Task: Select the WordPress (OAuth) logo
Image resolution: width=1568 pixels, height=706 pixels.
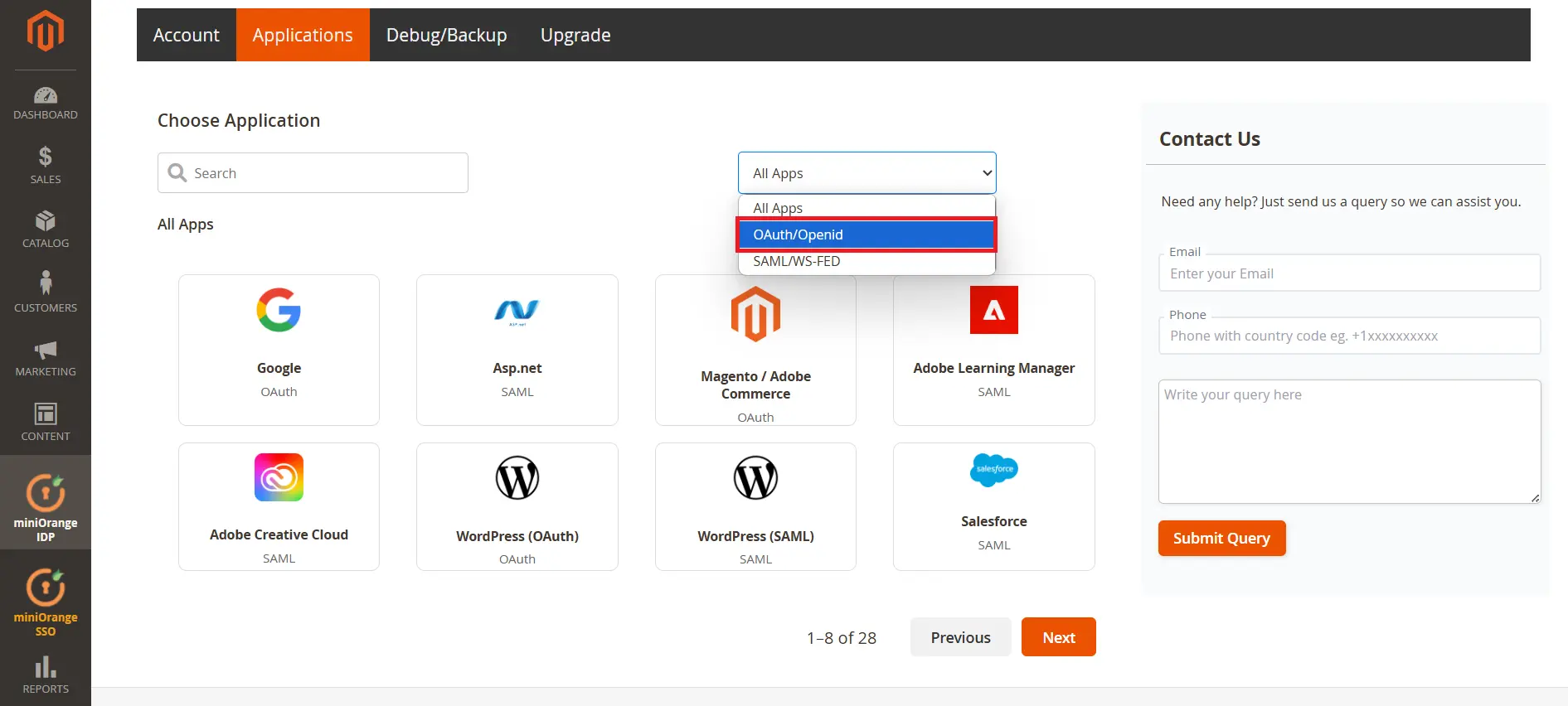Action: pos(517,478)
